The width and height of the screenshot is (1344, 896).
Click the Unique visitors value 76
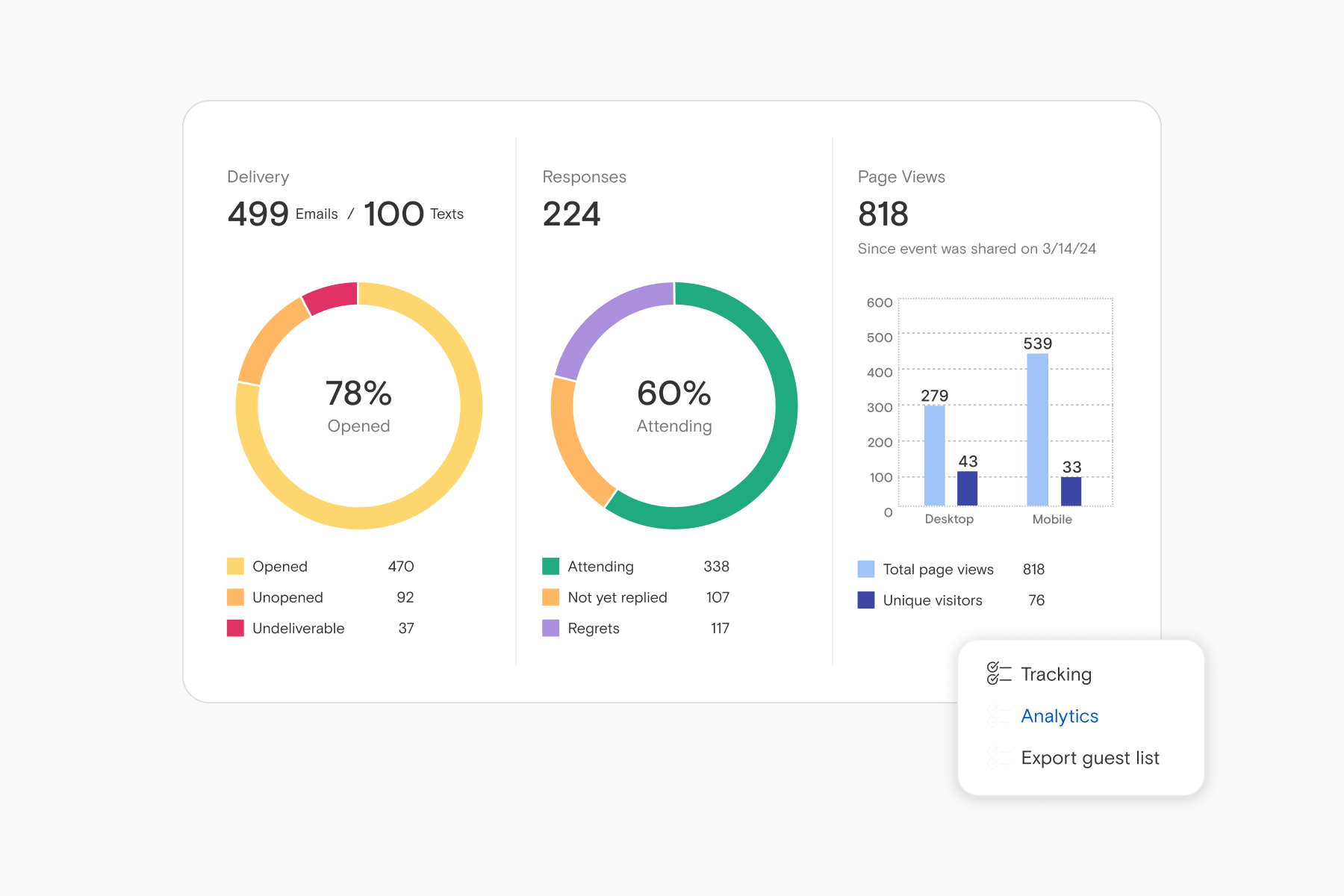pos(1036,600)
